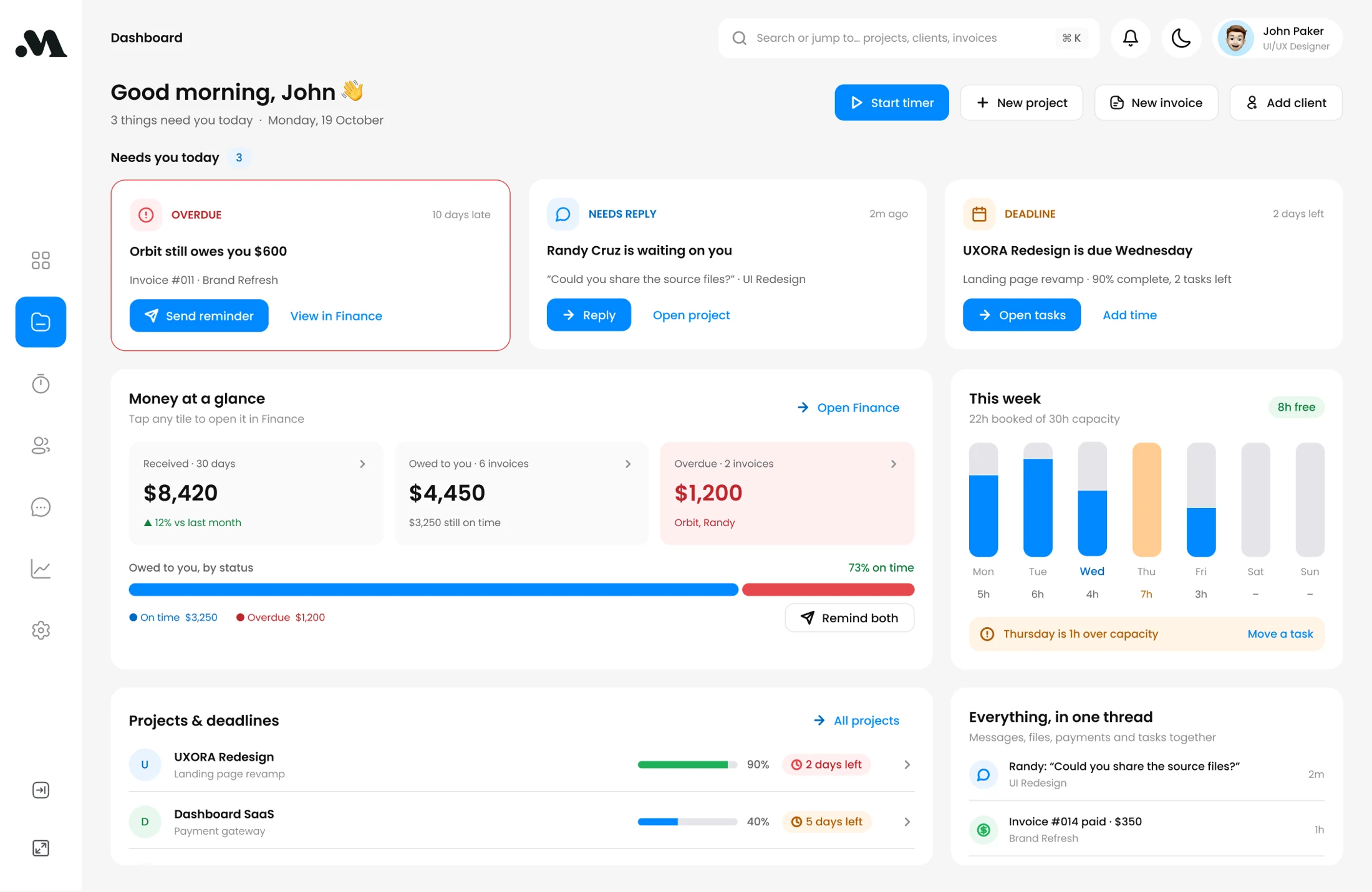Screen dimensions: 1372x892
Task: Open the settings gear icon in sidebar
Action: [41, 630]
